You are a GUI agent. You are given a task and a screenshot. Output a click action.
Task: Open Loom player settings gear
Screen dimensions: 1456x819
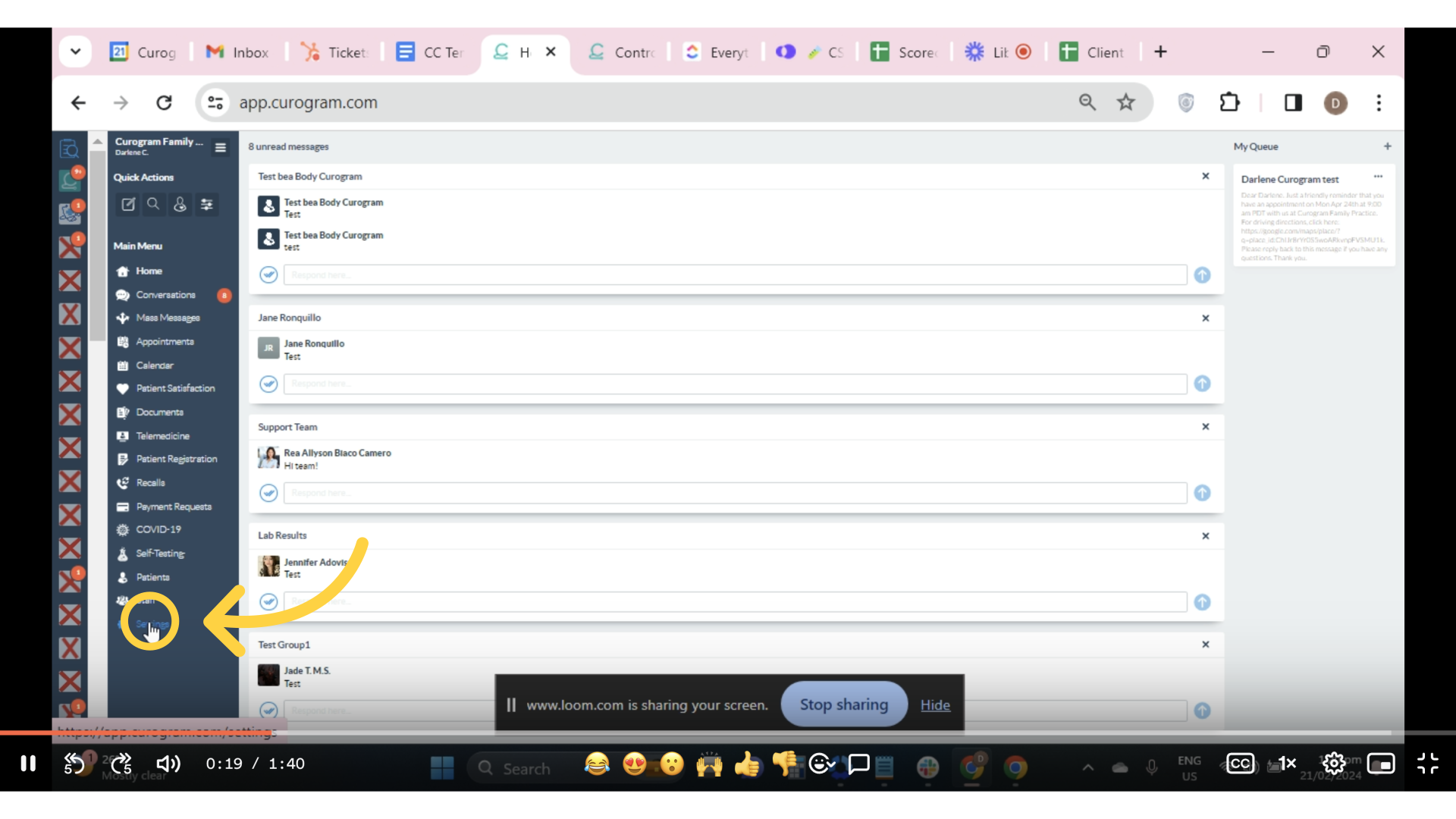coord(1334,763)
